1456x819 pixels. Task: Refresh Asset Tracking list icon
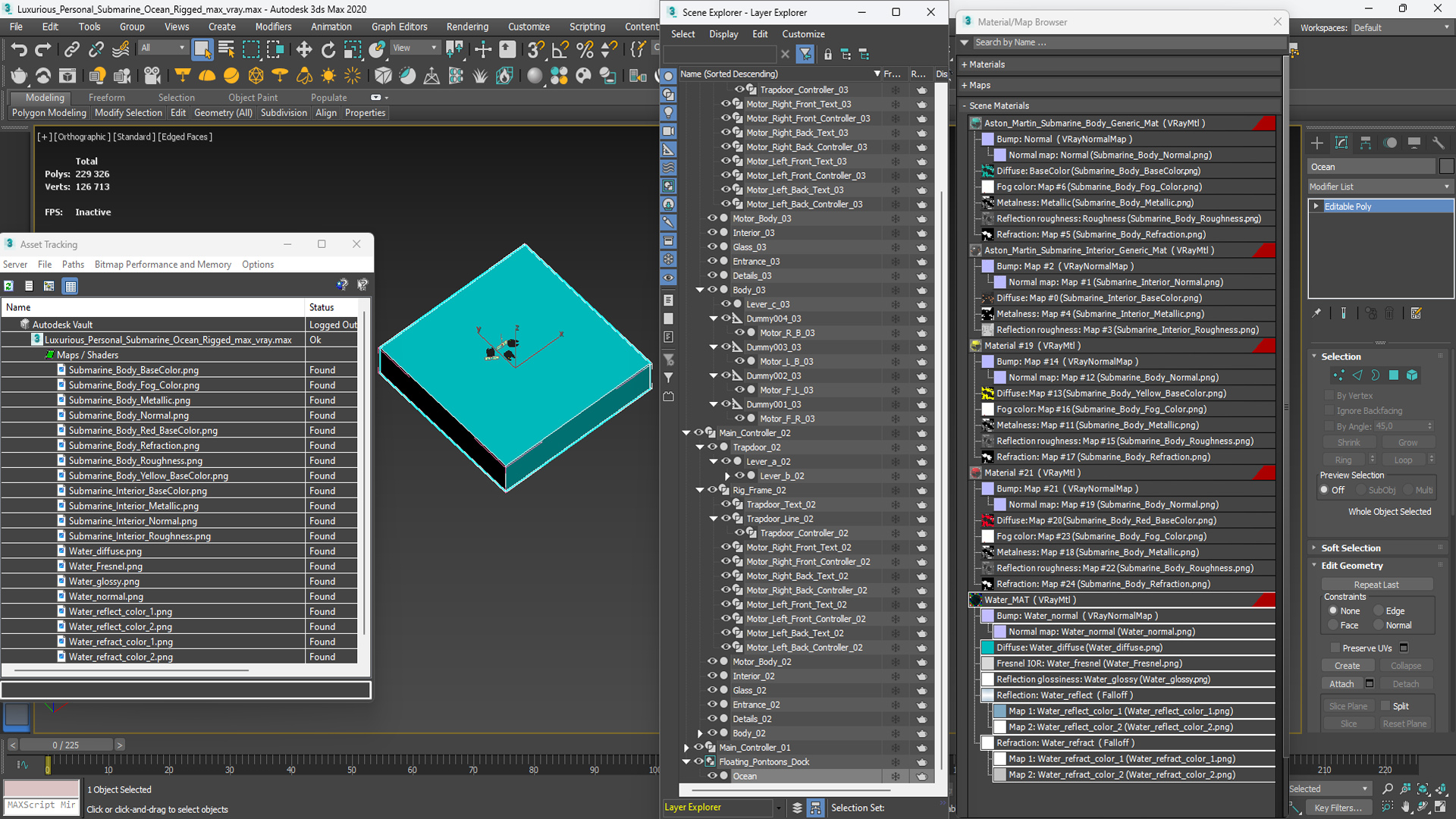9,286
